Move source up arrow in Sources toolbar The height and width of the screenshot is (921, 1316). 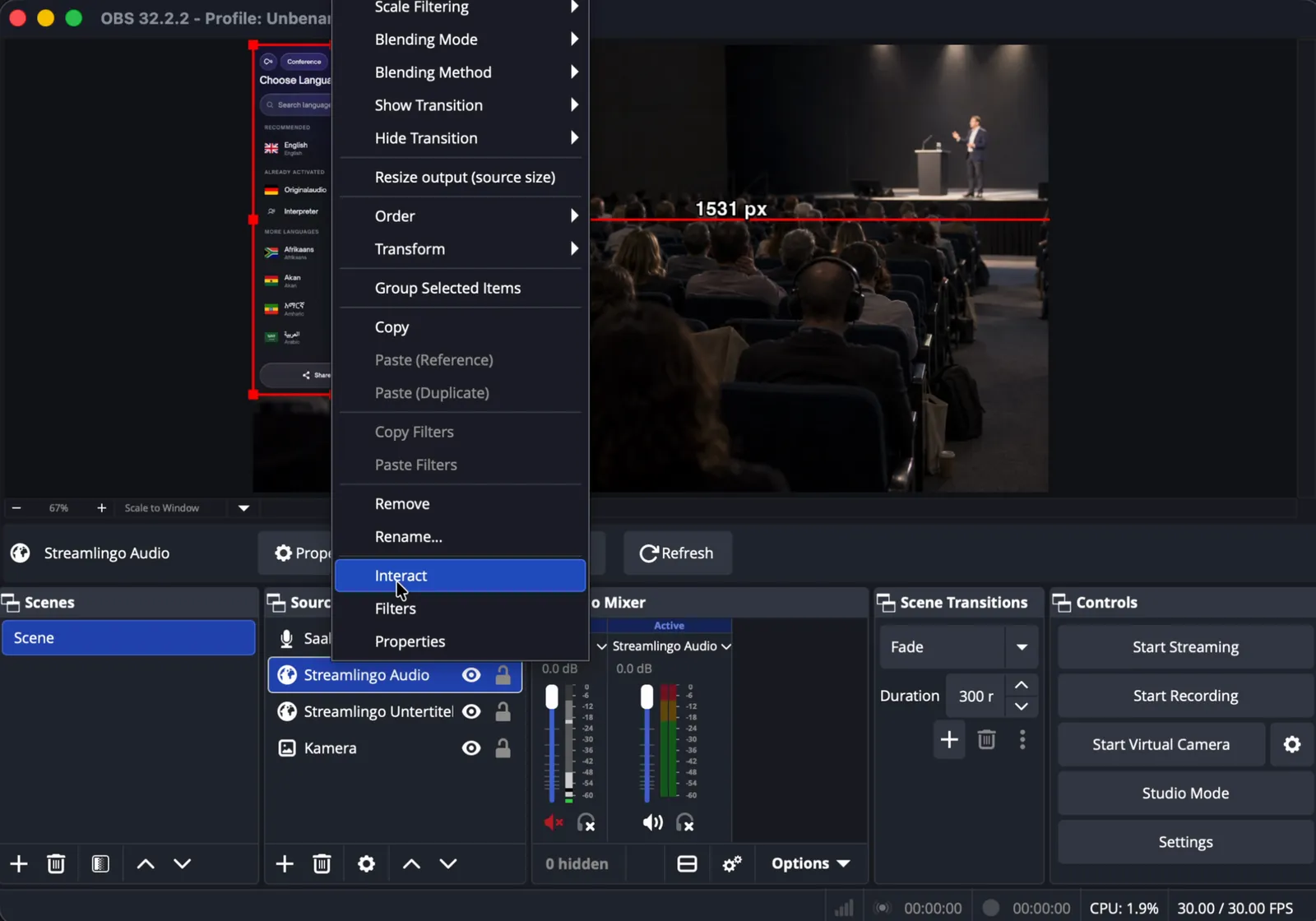(x=411, y=863)
